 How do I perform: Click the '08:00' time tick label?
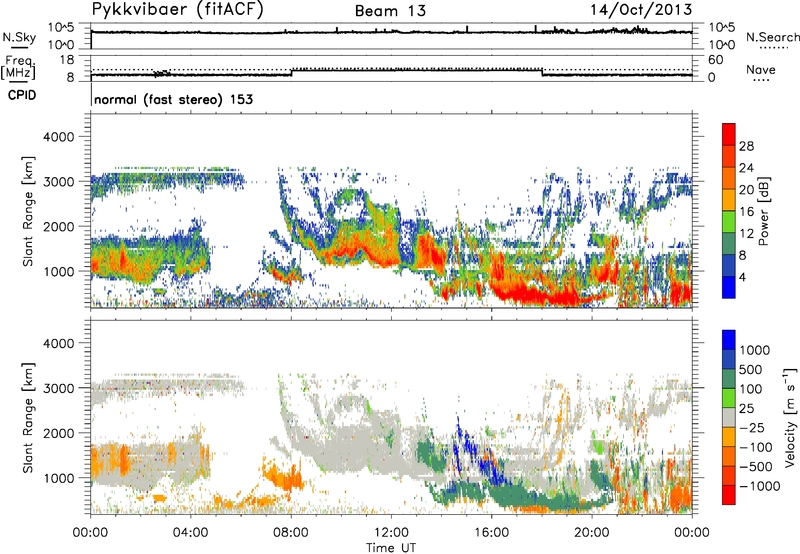click(291, 533)
